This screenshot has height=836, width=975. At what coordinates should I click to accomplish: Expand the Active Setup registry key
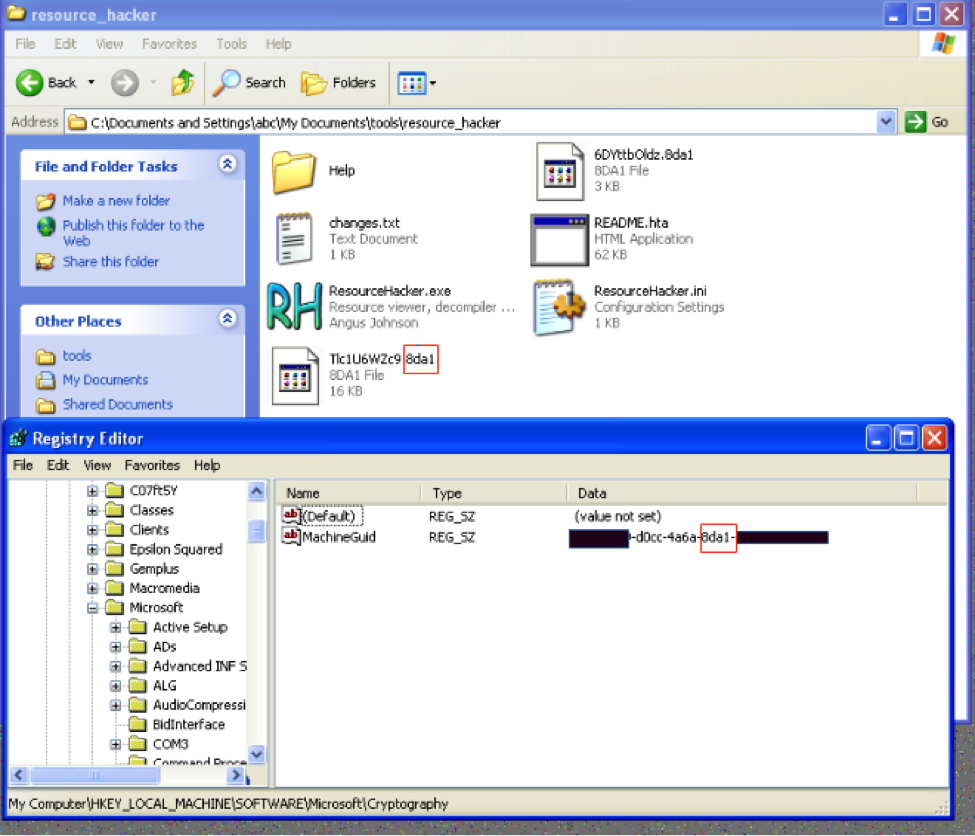click(x=116, y=627)
